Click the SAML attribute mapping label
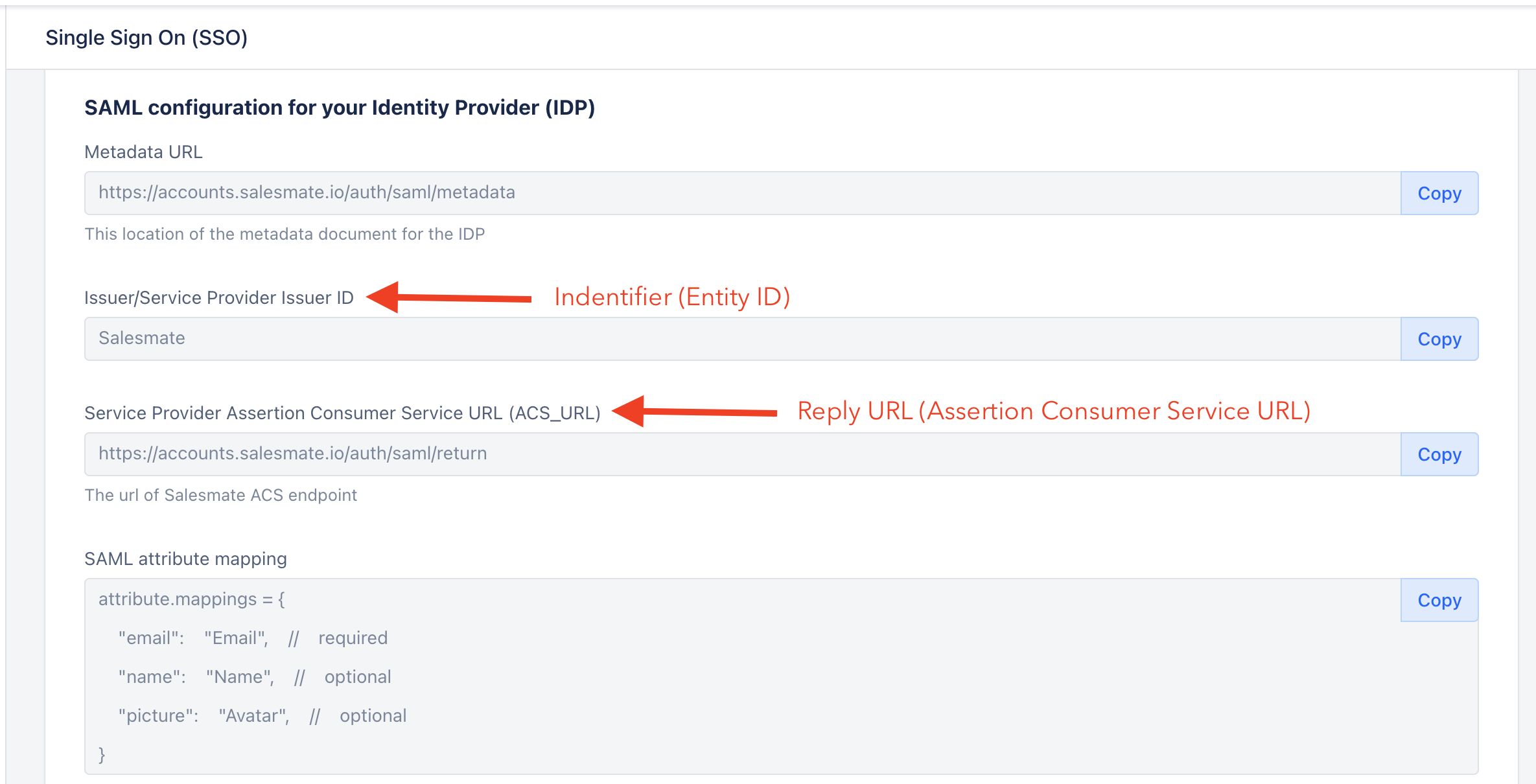The height and width of the screenshot is (784, 1536). [x=185, y=559]
